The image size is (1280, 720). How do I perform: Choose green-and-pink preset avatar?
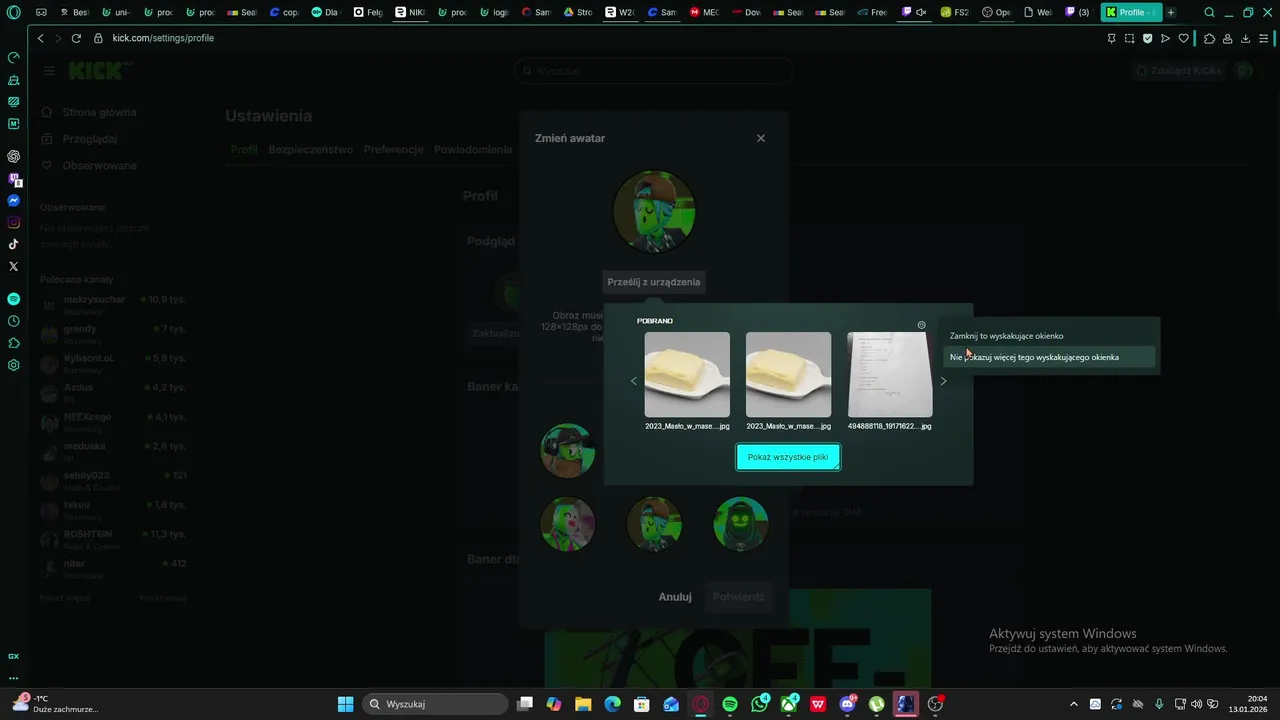pos(568,523)
